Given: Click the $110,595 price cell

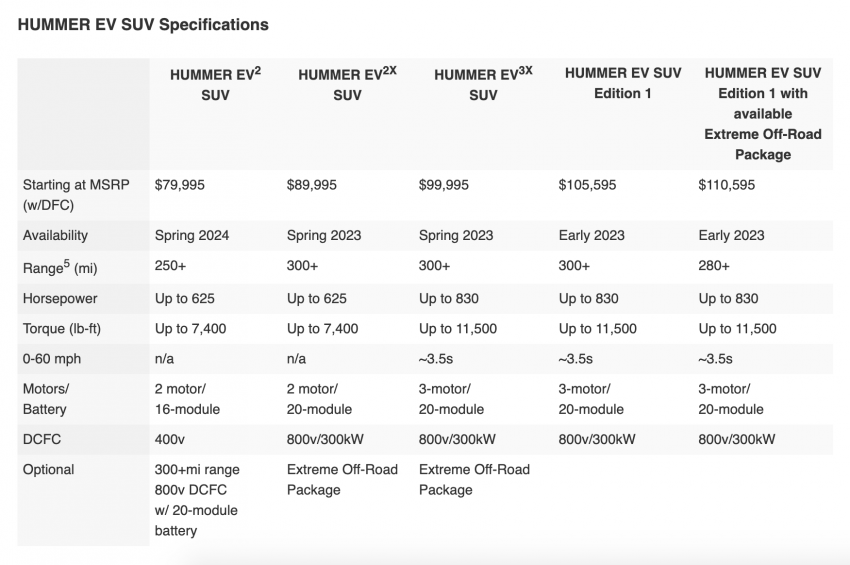Looking at the screenshot, I should [x=726, y=185].
